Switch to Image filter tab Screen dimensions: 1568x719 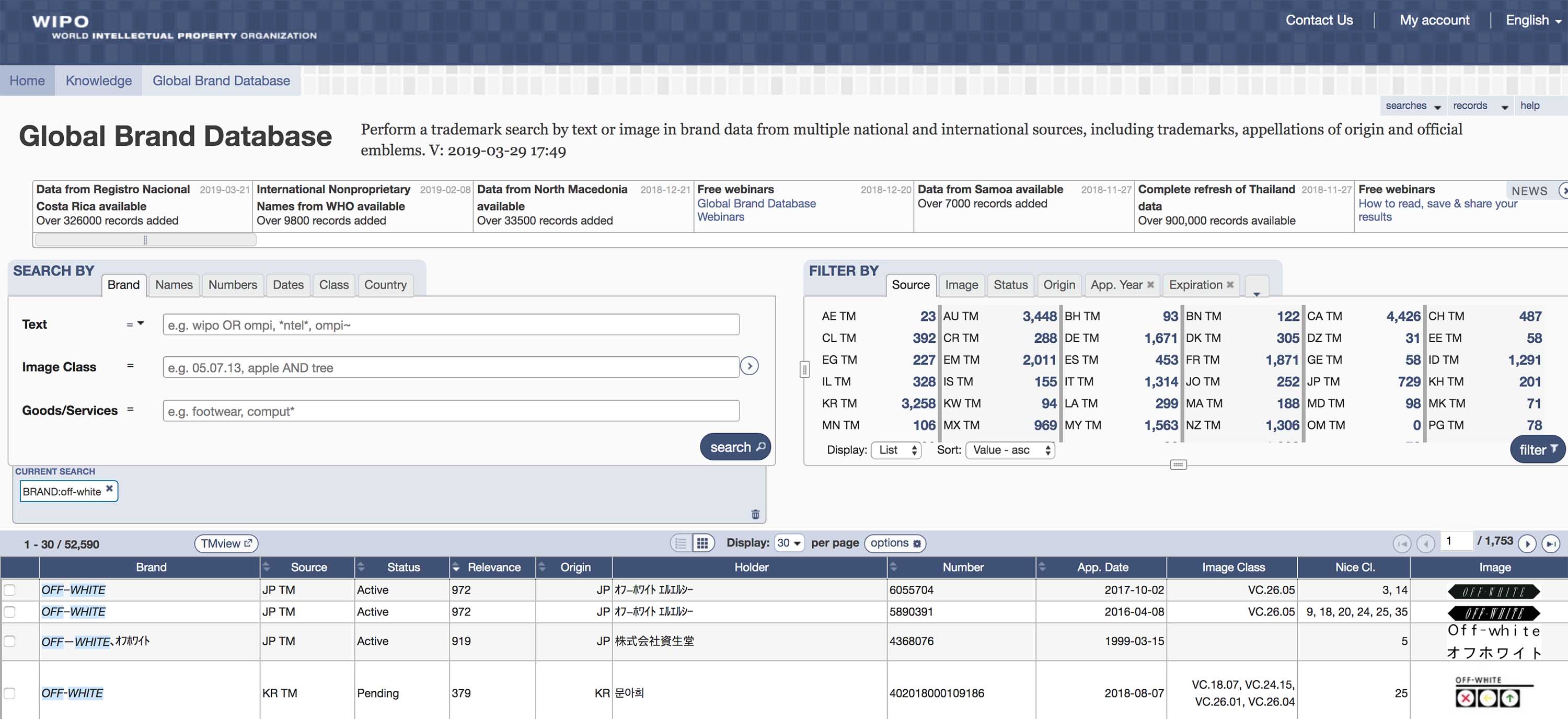click(x=961, y=285)
